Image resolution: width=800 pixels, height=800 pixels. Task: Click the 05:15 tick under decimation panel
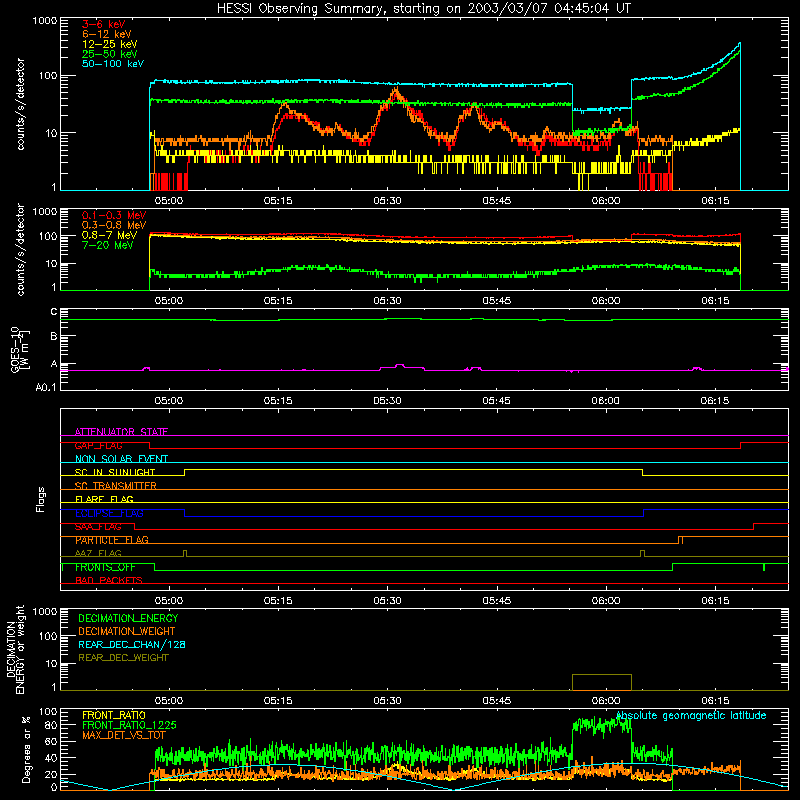pos(278,701)
